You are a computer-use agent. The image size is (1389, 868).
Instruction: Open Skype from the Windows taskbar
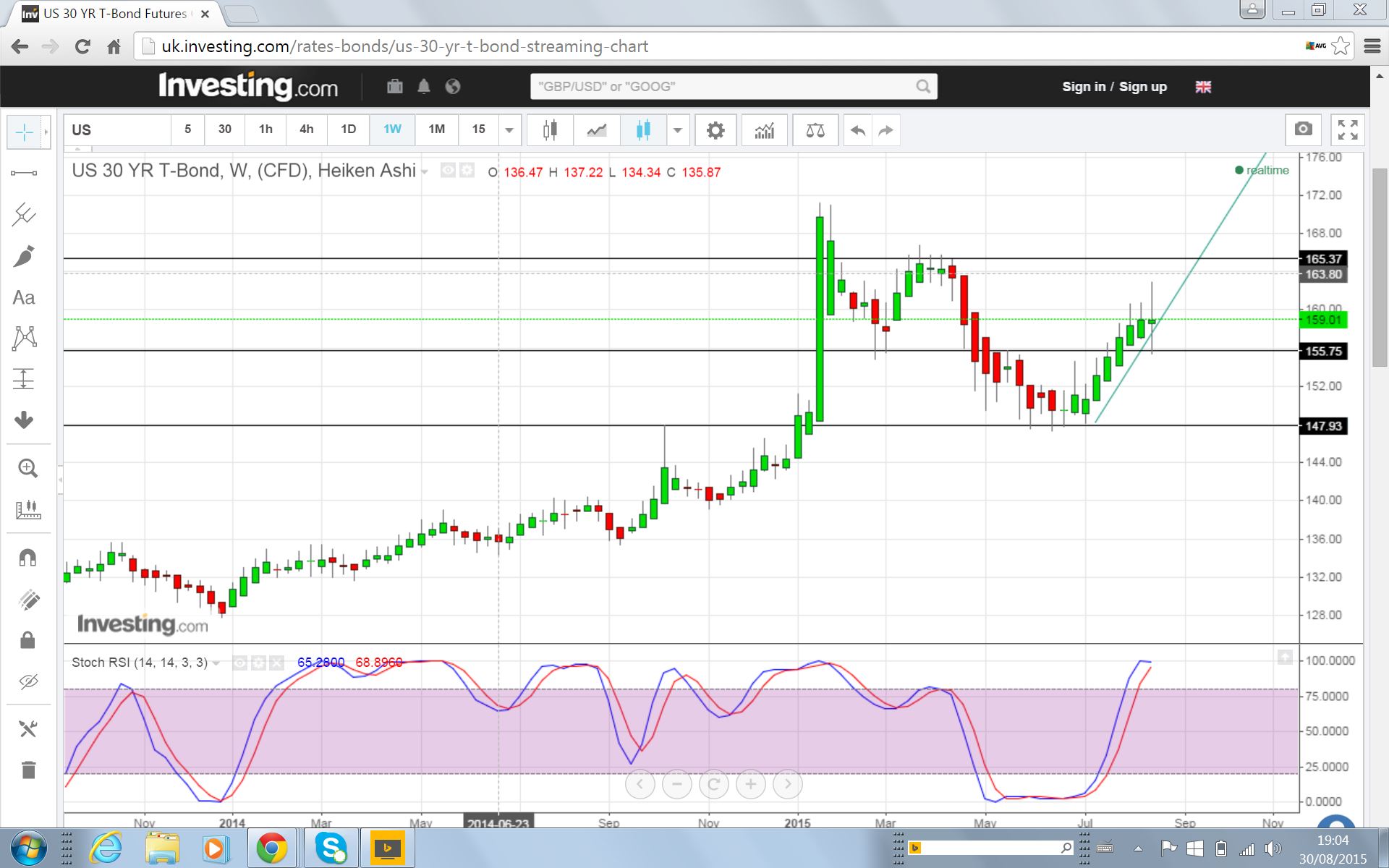click(x=331, y=848)
